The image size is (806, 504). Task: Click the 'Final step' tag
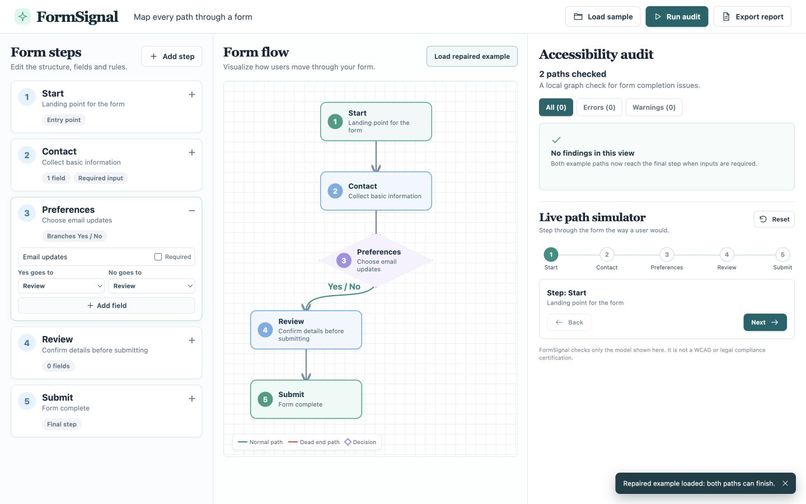[x=62, y=424]
